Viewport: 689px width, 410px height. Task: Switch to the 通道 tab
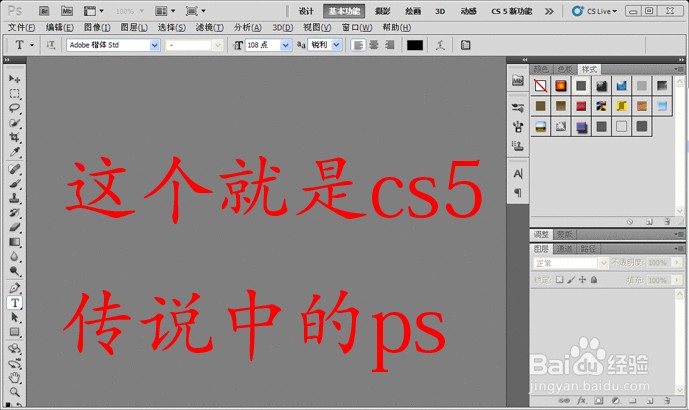point(564,249)
